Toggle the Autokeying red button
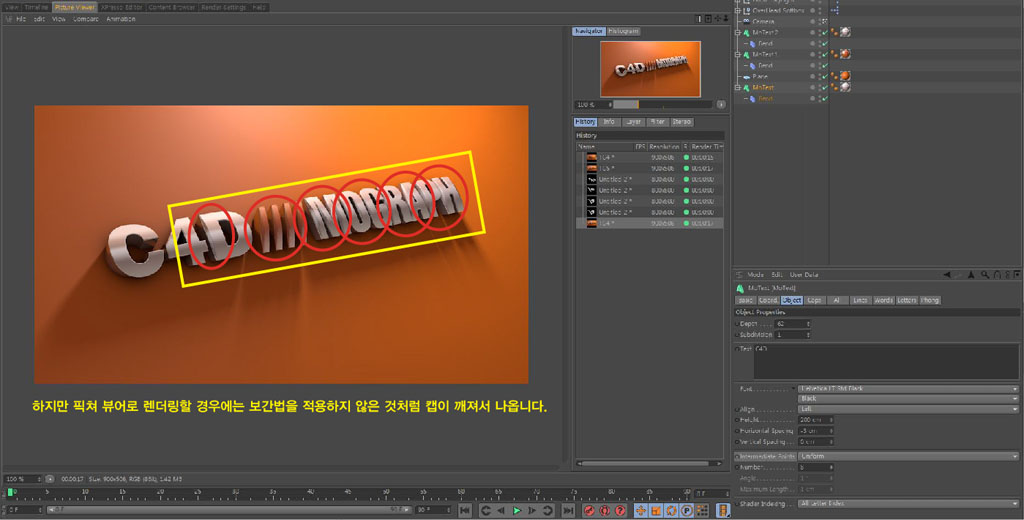 click(x=605, y=510)
